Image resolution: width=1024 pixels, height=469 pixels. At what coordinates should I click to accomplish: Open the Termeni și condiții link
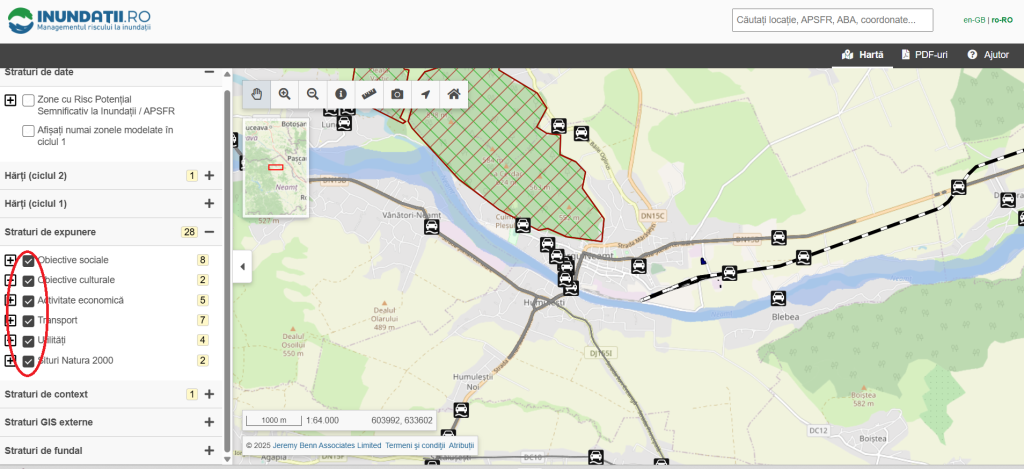[413, 445]
